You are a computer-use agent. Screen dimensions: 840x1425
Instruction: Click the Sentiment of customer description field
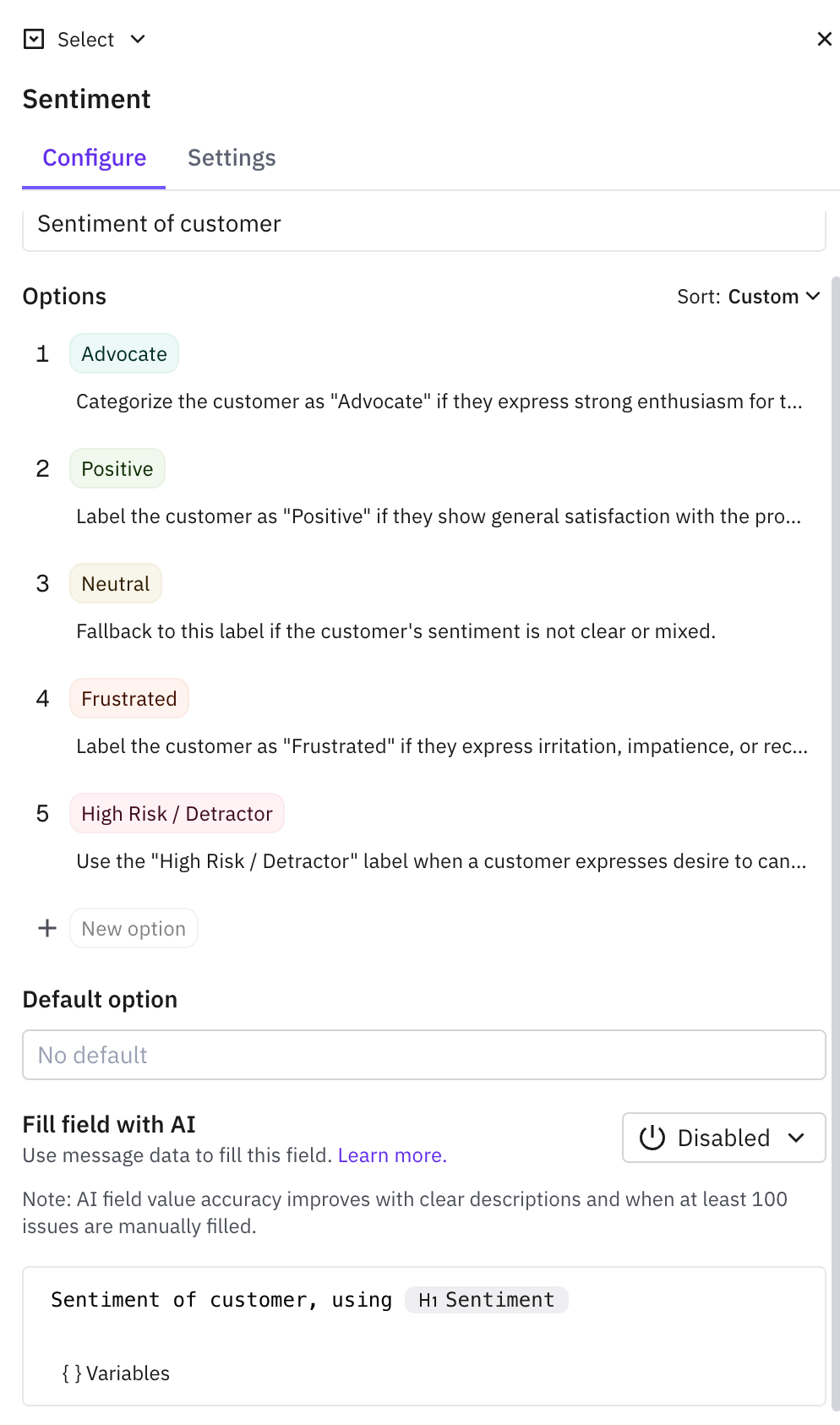pyautogui.click(x=424, y=228)
